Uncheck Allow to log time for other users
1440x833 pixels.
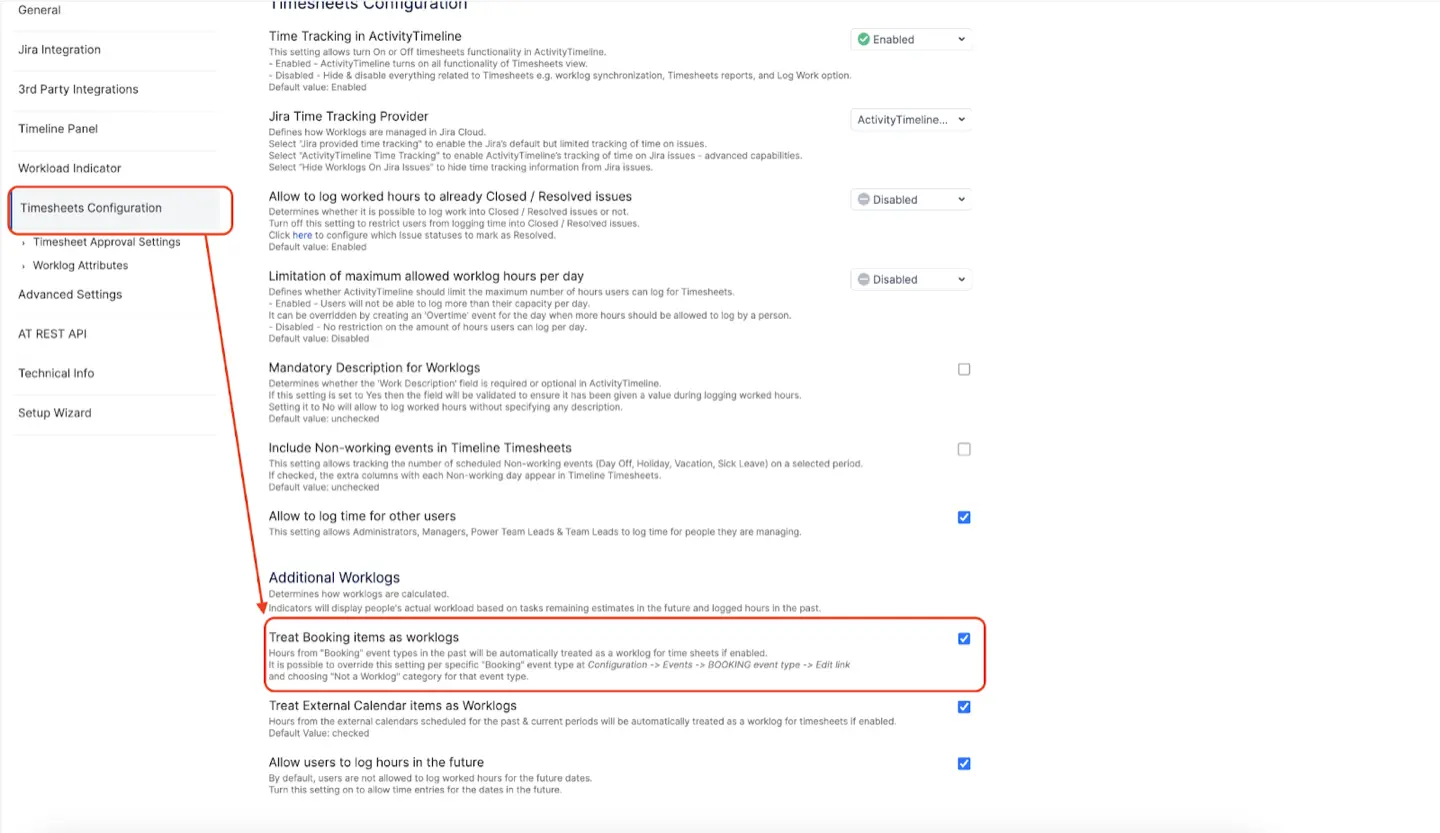(963, 517)
